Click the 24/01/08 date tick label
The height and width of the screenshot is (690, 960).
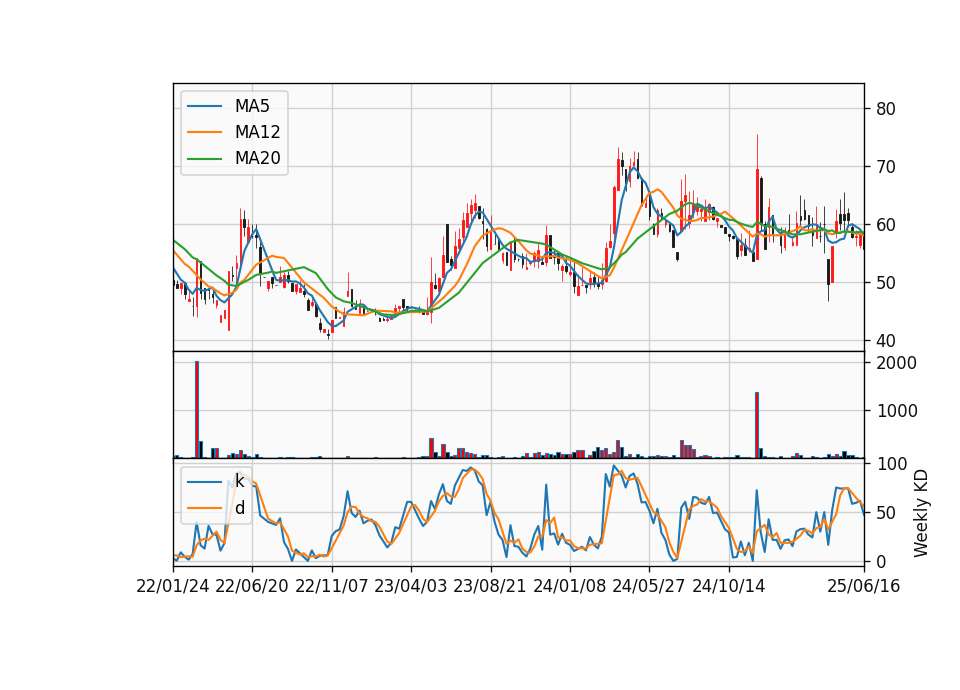click(570, 586)
